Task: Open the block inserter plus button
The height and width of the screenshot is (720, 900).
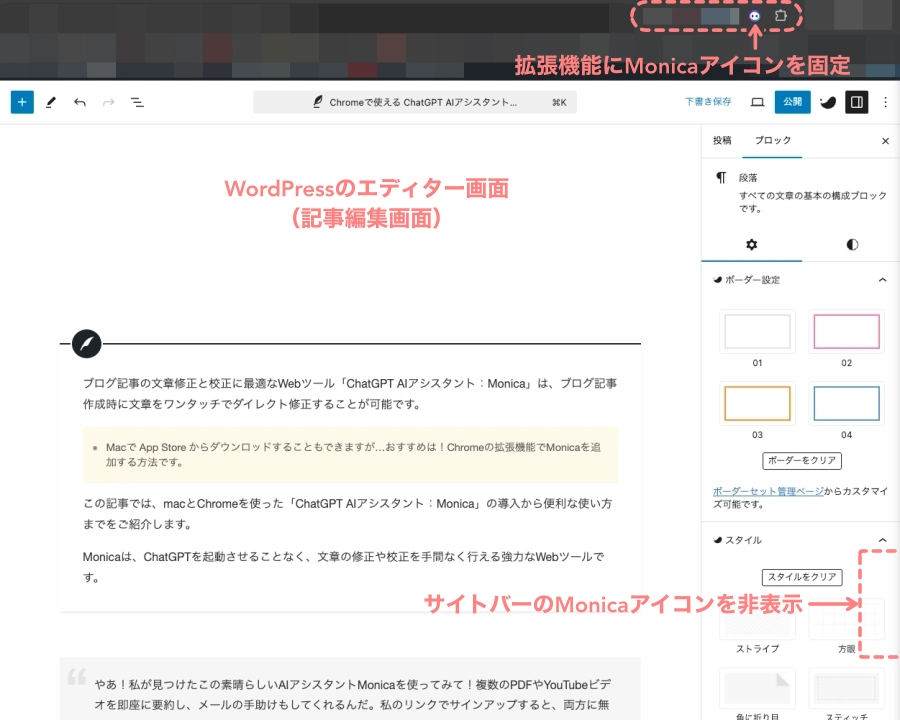Action: 22,102
